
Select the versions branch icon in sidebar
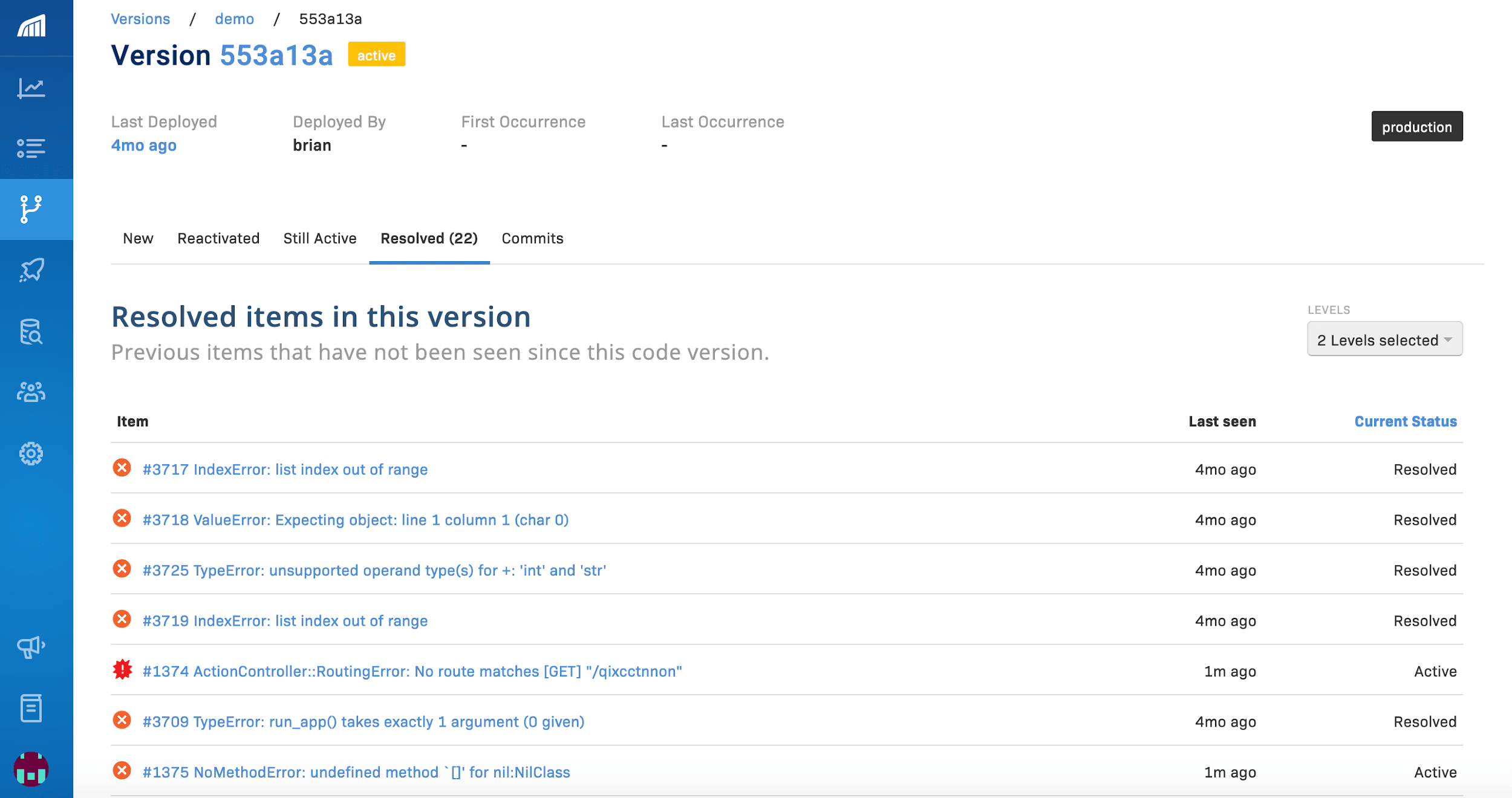[31, 209]
